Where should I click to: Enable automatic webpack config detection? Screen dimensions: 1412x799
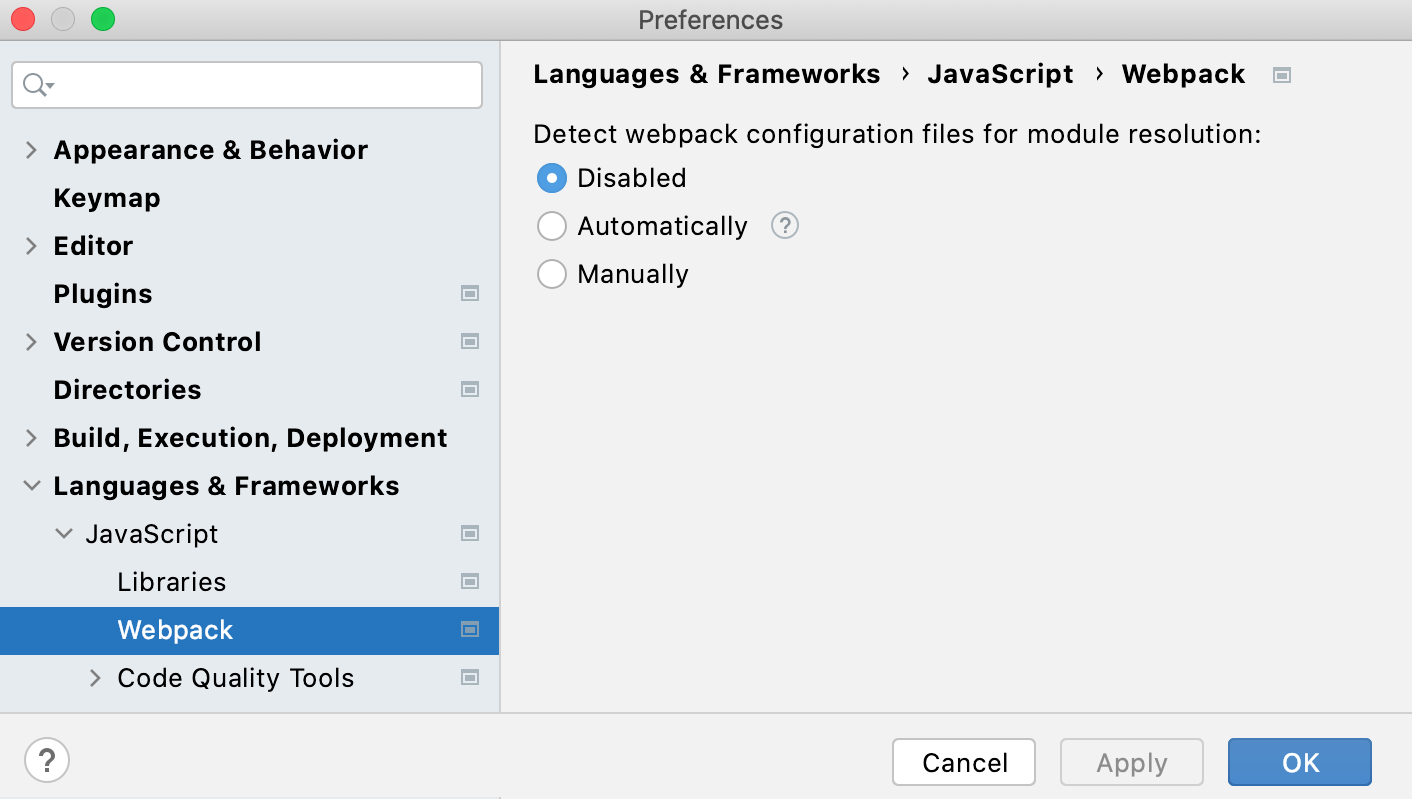pyautogui.click(x=552, y=226)
